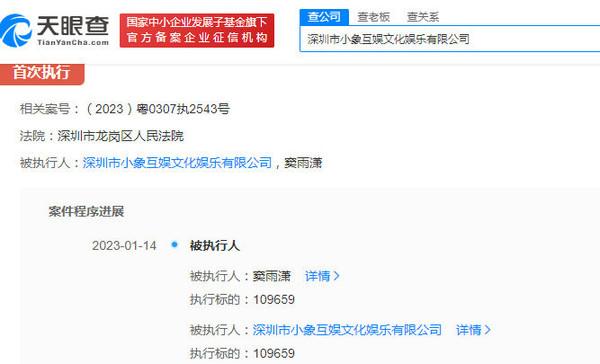The image size is (600, 364).
Task: Click the red official credit agency banner
Action: pyautogui.click(x=197, y=30)
